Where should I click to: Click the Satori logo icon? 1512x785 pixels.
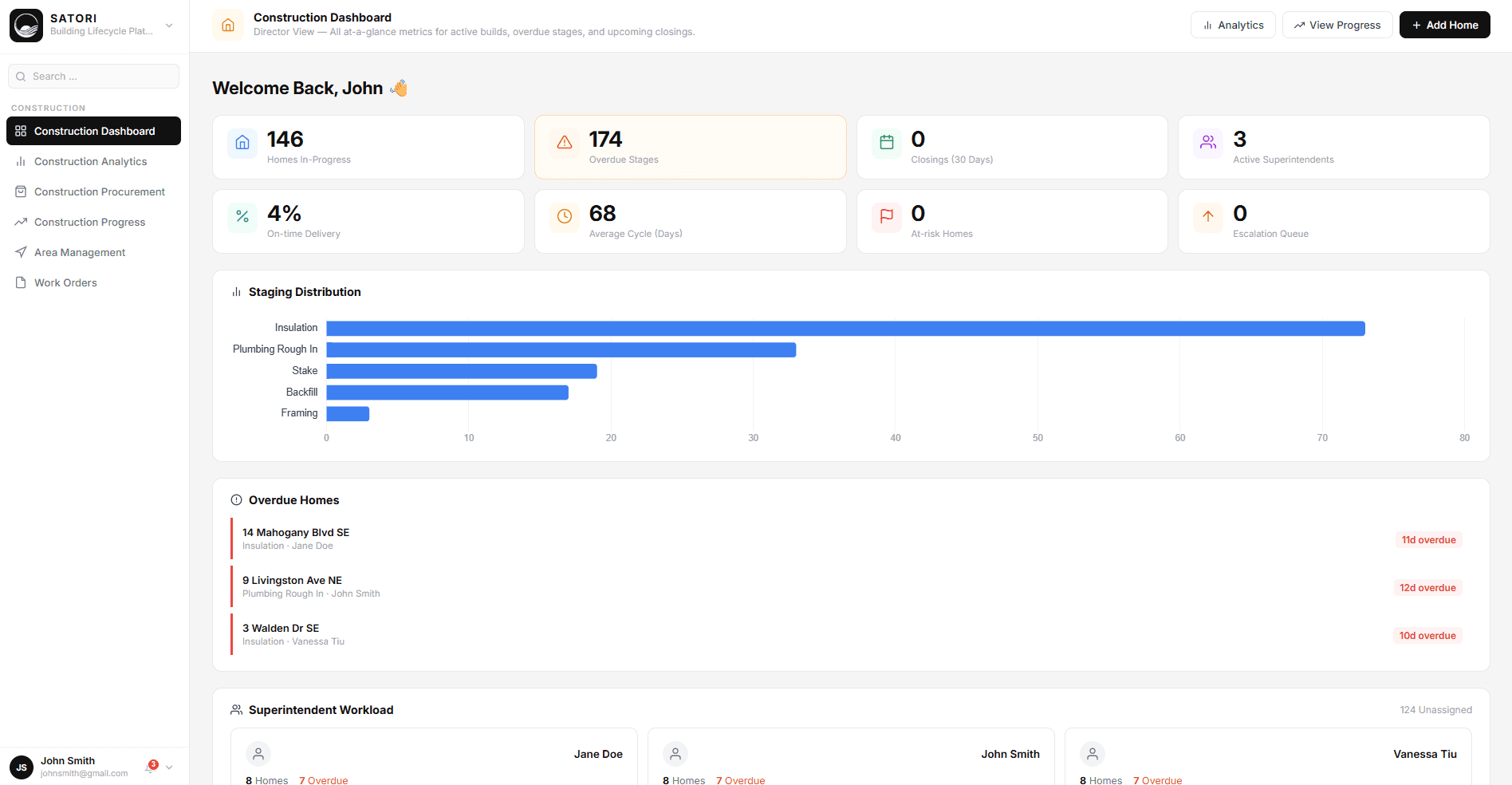[26, 26]
